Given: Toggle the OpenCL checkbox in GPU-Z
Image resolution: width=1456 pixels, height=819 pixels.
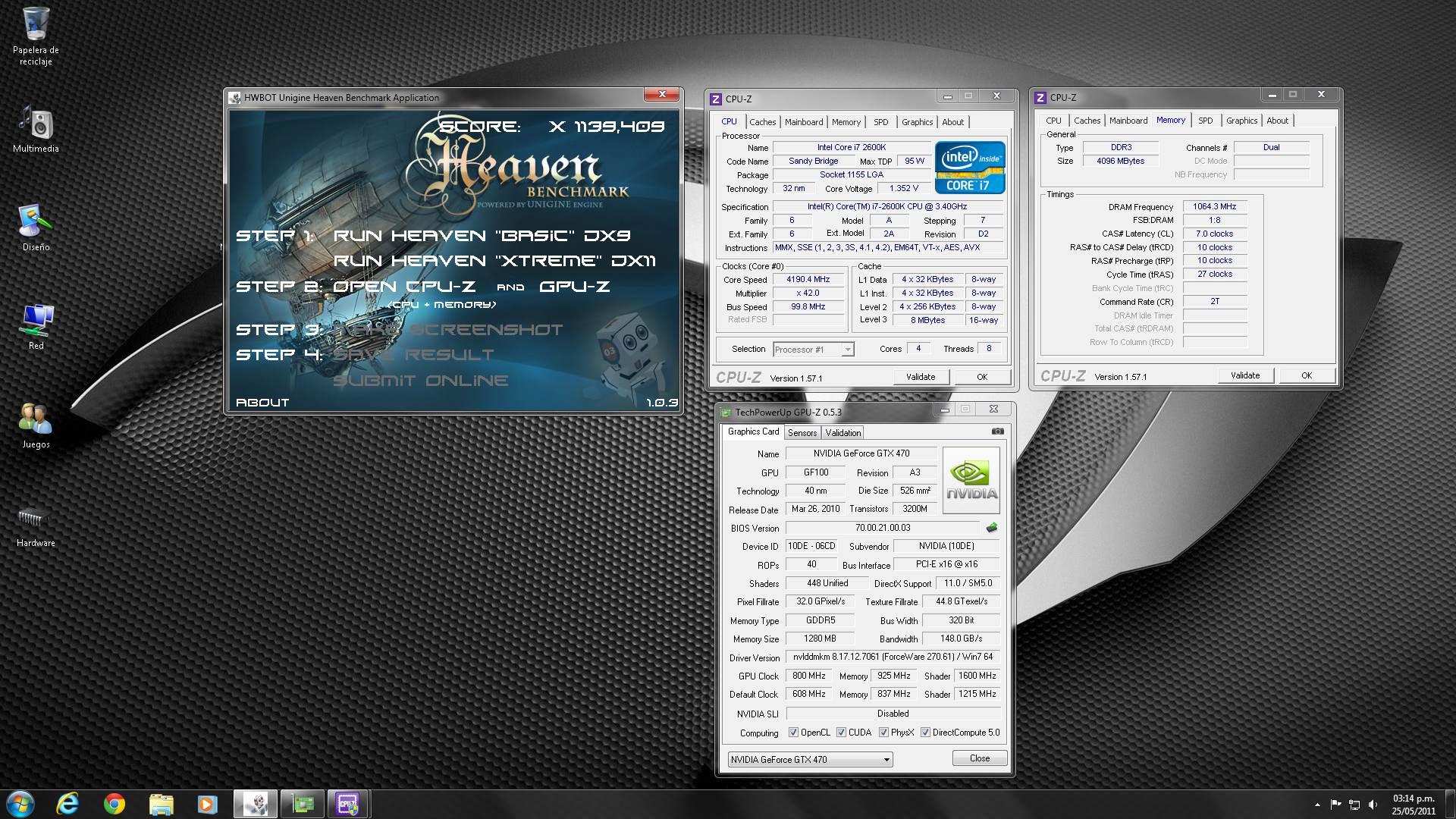Looking at the screenshot, I should pos(793,733).
